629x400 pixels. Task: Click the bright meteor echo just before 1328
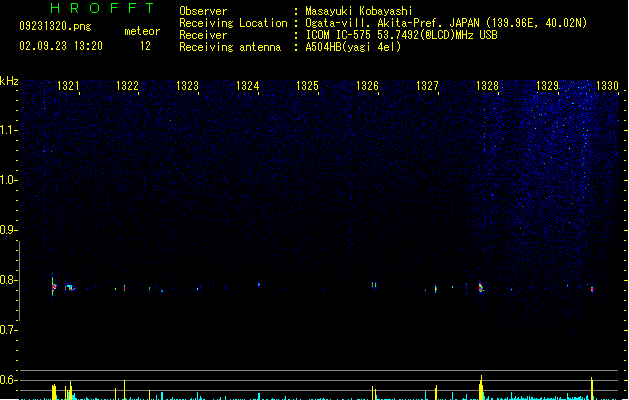pyautogui.click(x=481, y=287)
